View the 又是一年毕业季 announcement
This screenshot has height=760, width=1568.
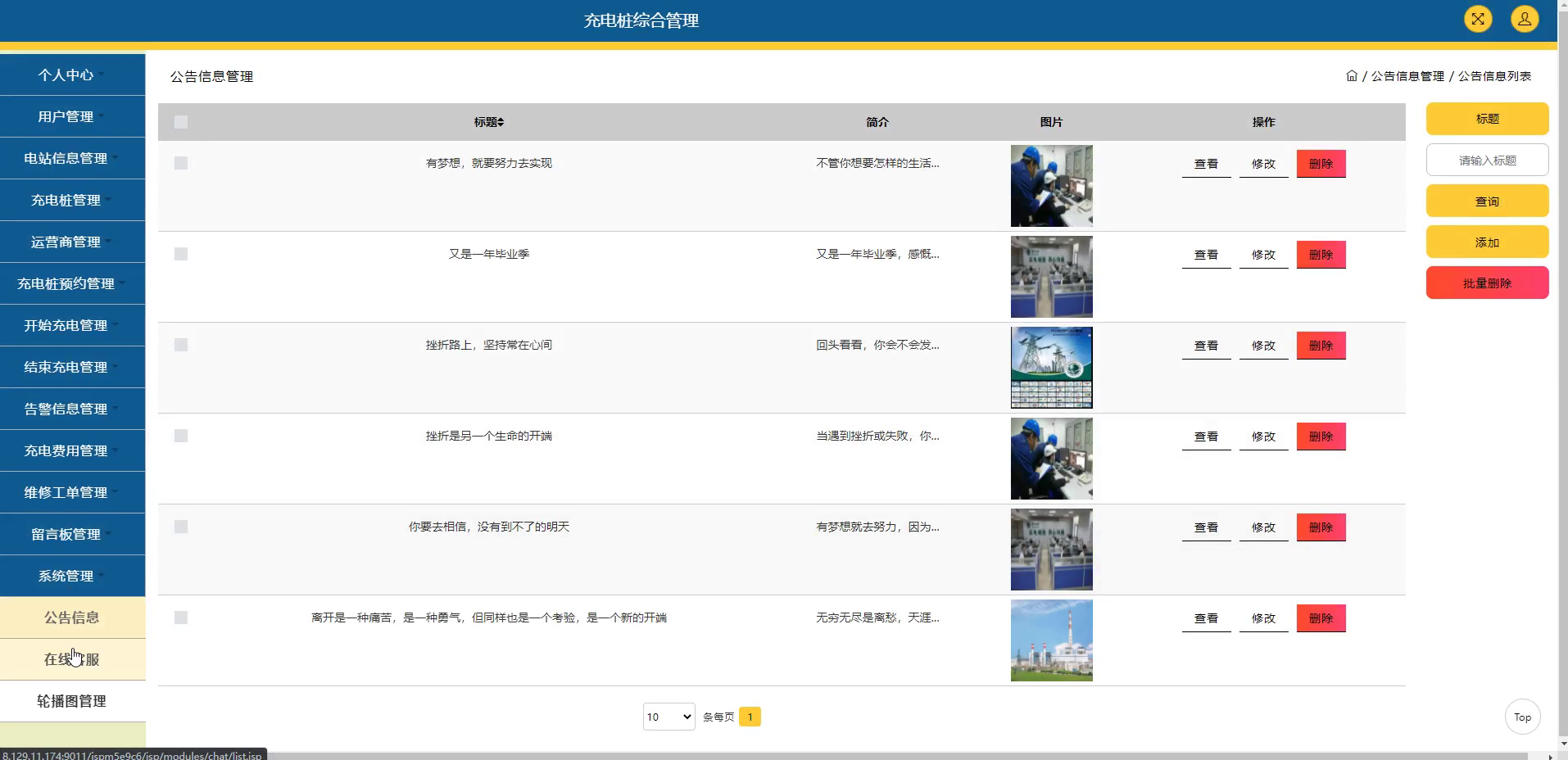tap(1206, 255)
